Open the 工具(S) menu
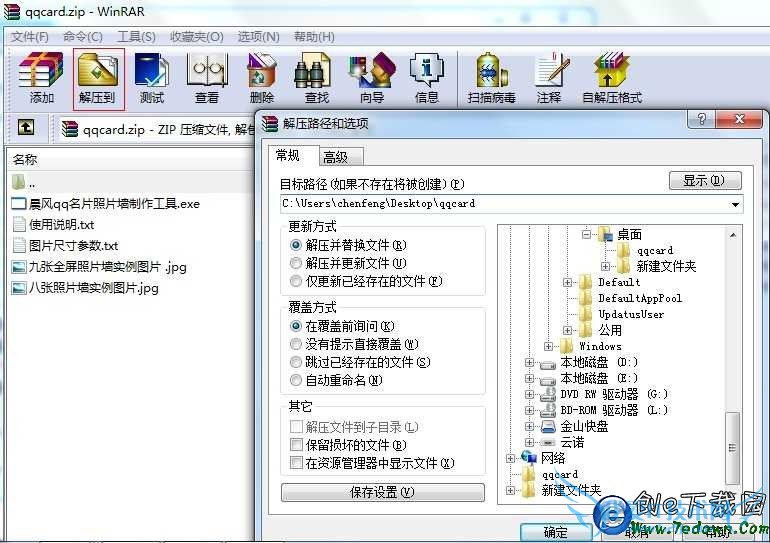This screenshot has width=770, height=543. 136,37
